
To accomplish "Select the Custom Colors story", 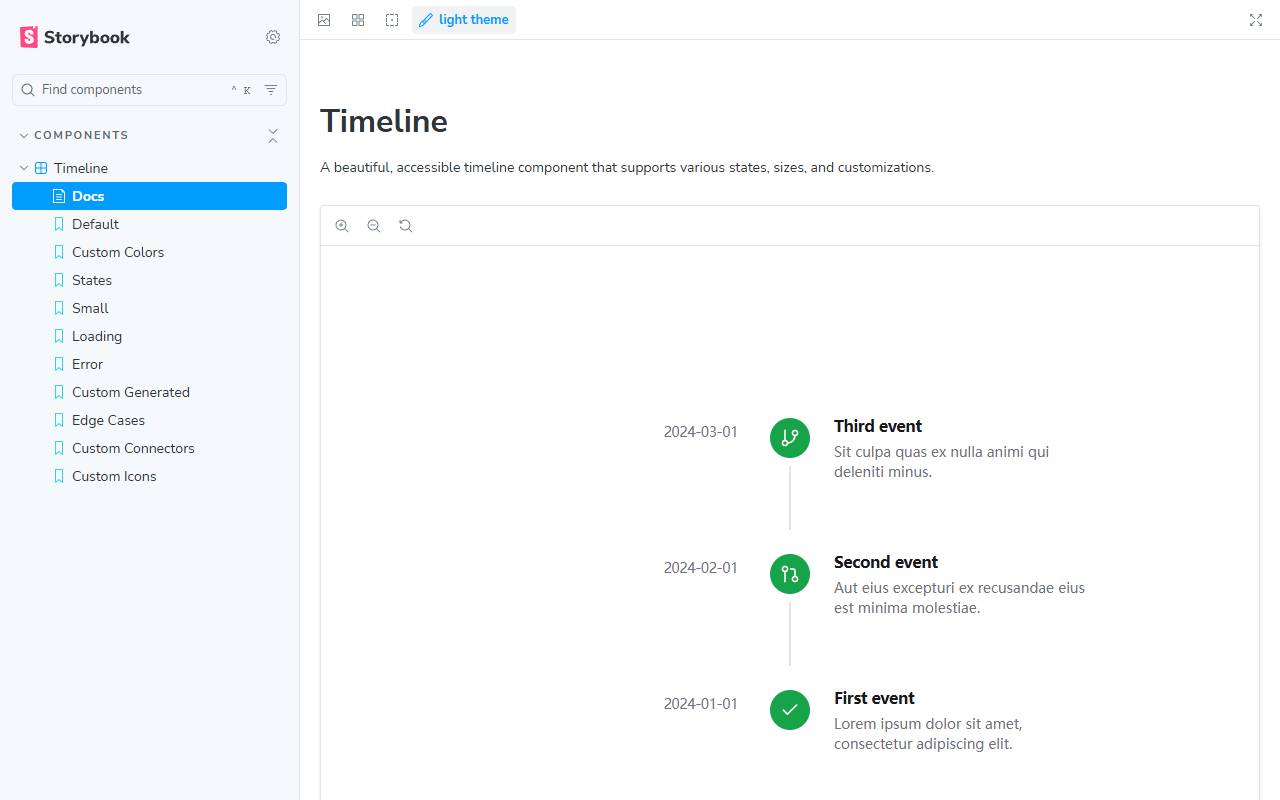I will 149,252.
